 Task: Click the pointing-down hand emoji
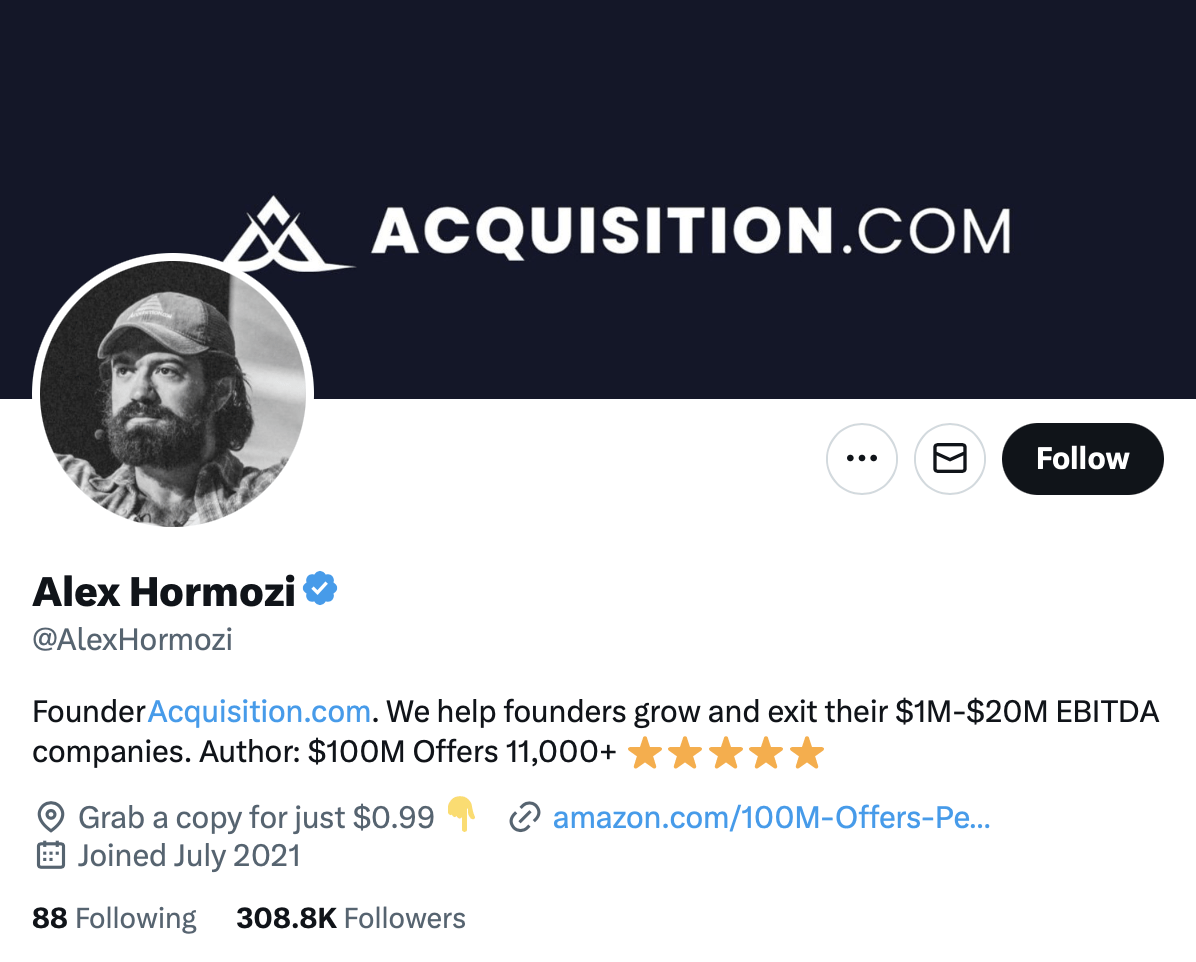461,815
